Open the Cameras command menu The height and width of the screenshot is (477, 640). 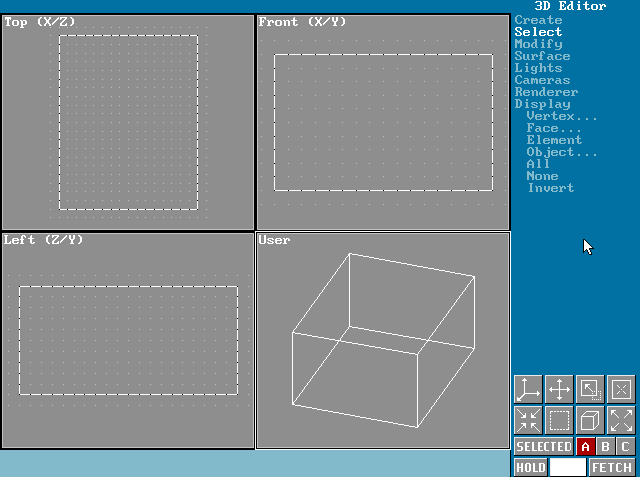(x=542, y=80)
